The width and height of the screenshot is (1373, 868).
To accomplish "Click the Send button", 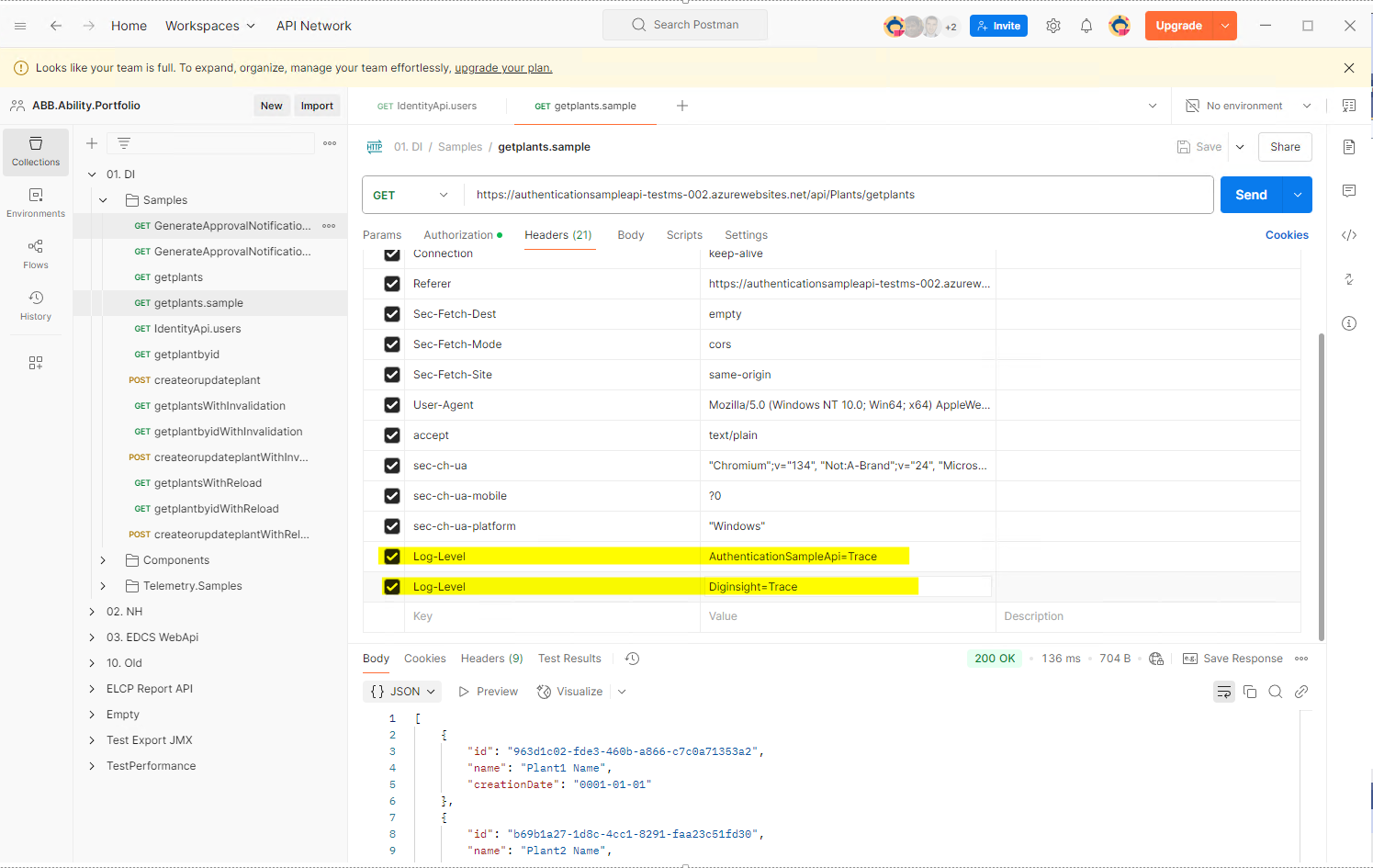I will (1250, 195).
